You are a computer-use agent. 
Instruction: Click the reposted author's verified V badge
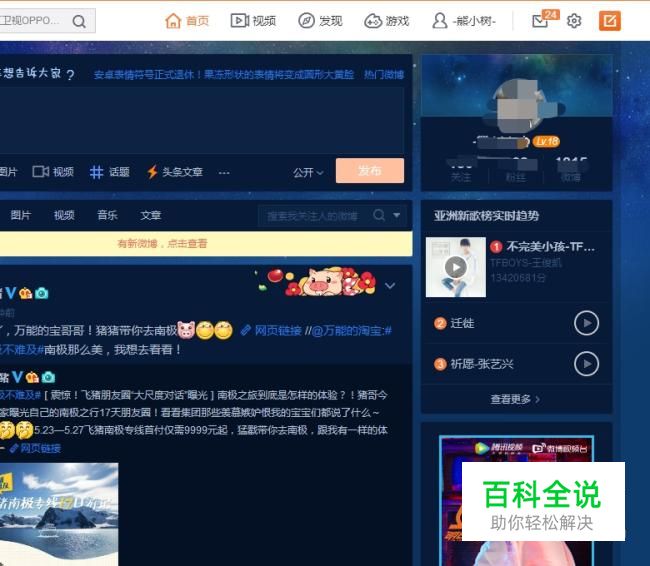17,377
